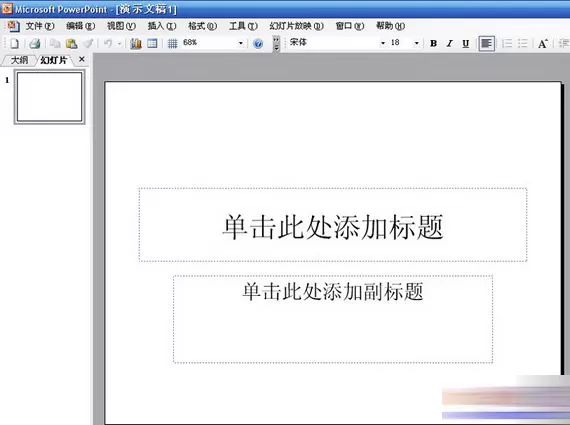The image size is (570, 425).
Task: Open the 幻灯片放映 menu
Action: click(296, 26)
